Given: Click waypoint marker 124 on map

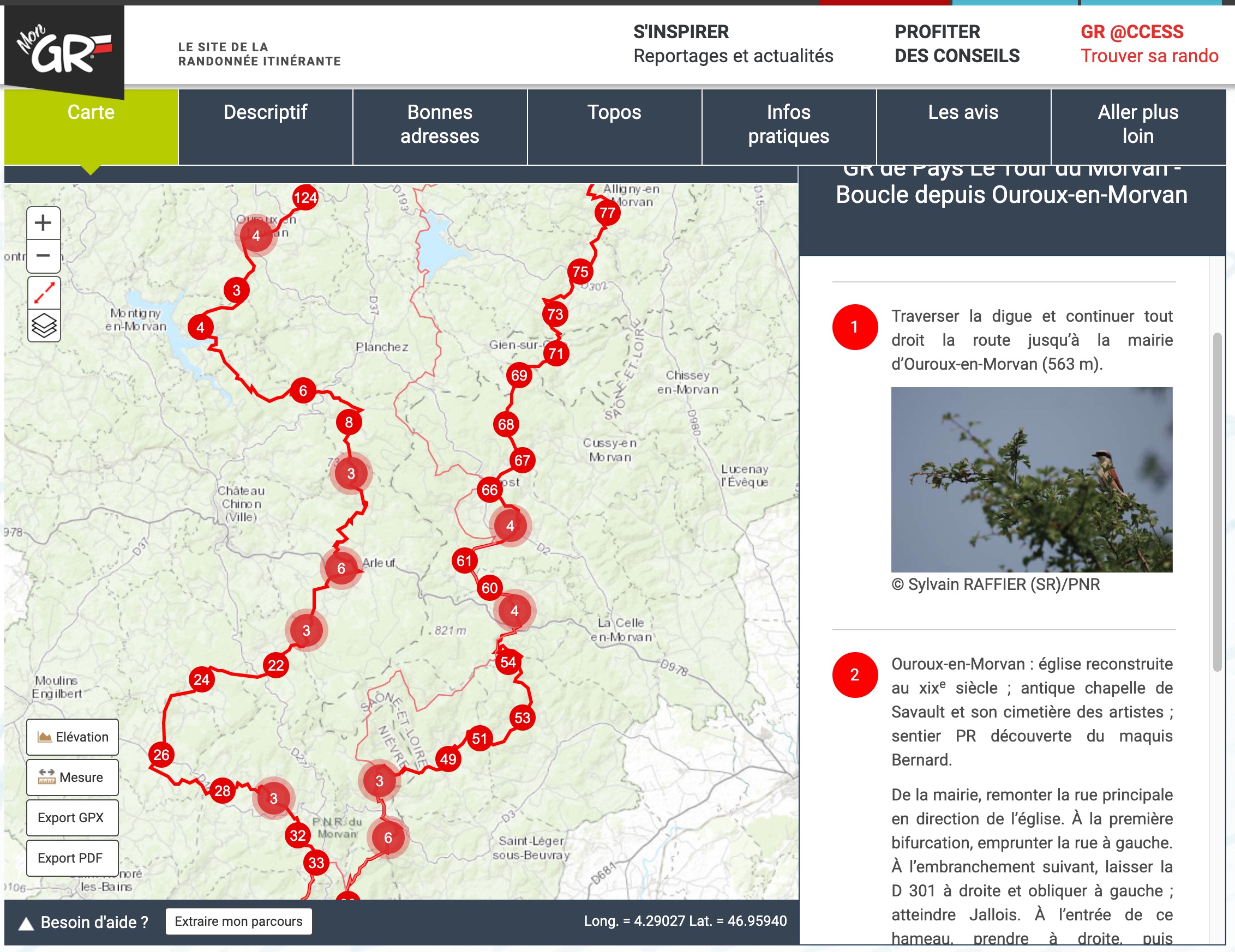Looking at the screenshot, I should coord(305,197).
